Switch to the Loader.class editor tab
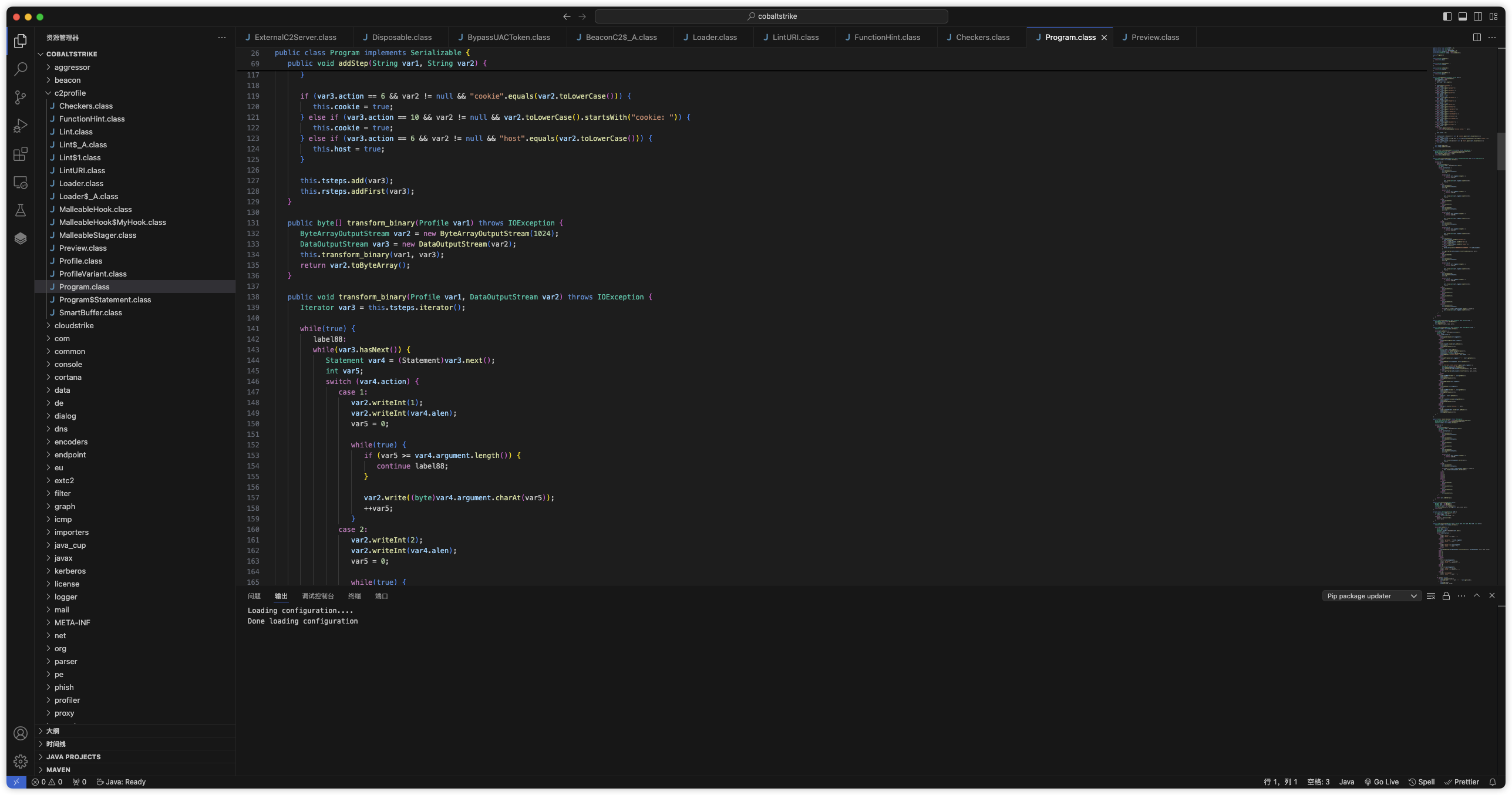This screenshot has width=1512, height=795. point(714,37)
